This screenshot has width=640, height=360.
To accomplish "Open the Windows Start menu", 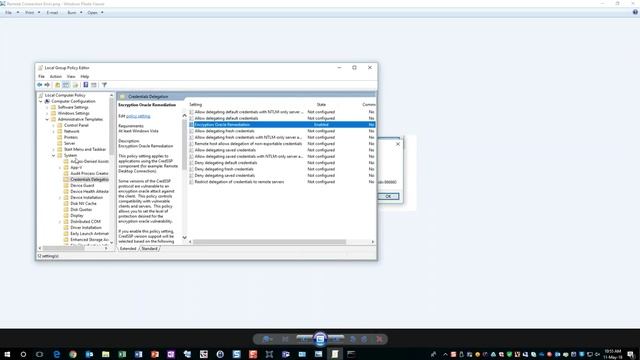I will pyautogui.click(x=7, y=354).
